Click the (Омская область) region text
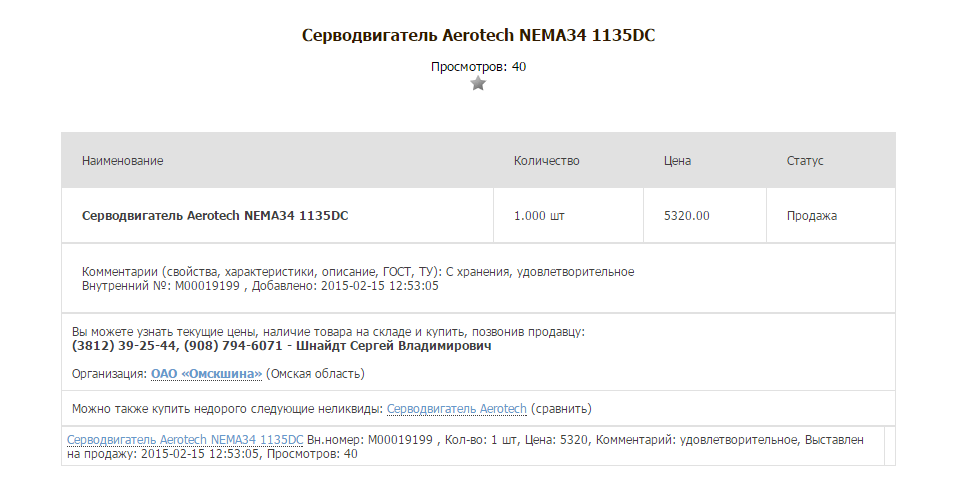The height and width of the screenshot is (498, 963). [315, 374]
